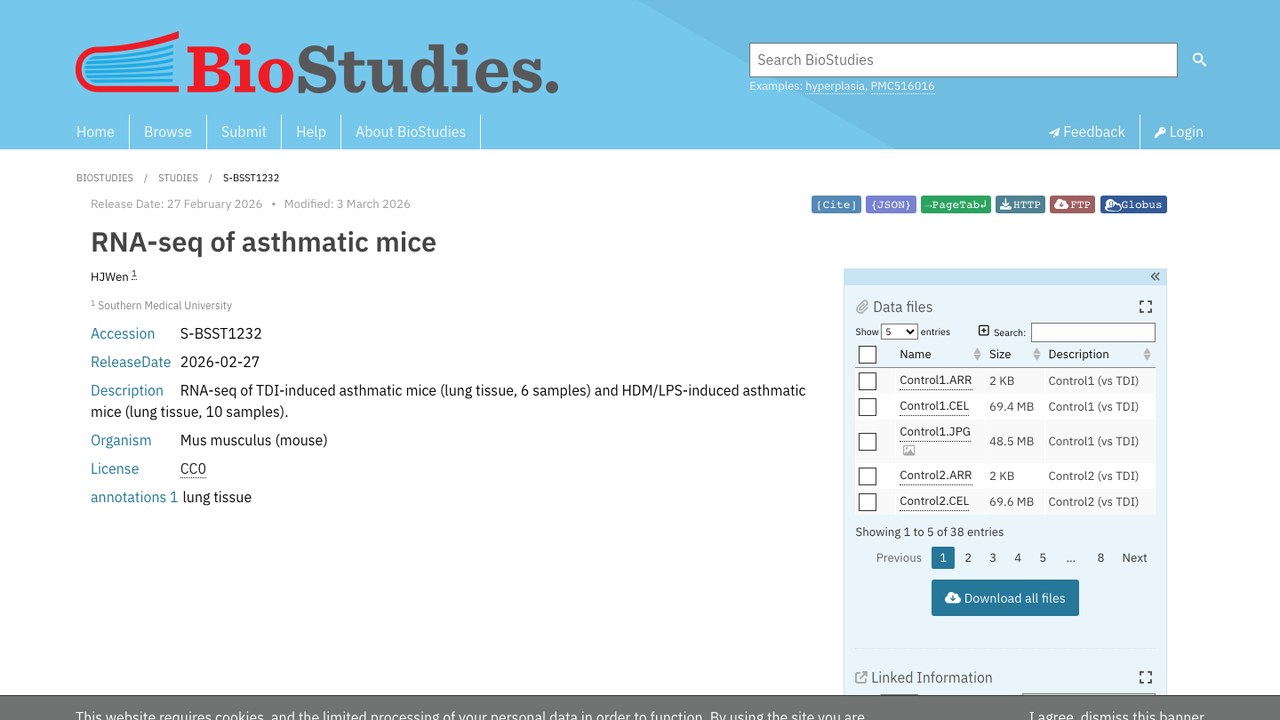The height and width of the screenshot is (720, 1280).
Task: Click the Login link
Action: pos(1179,132)
